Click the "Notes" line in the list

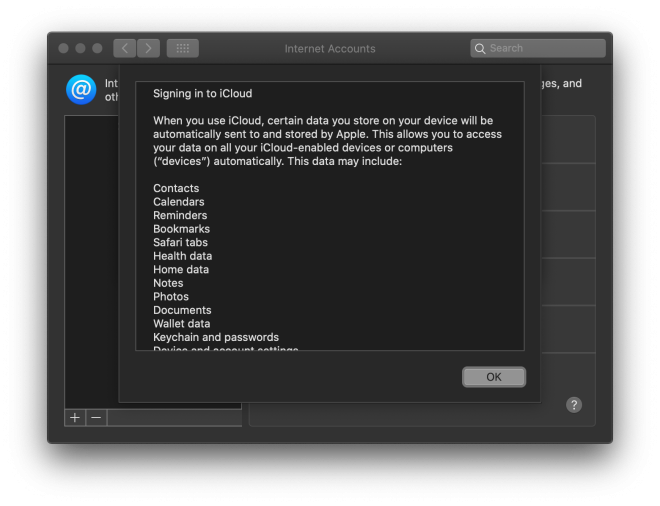[x=168, y=283]
